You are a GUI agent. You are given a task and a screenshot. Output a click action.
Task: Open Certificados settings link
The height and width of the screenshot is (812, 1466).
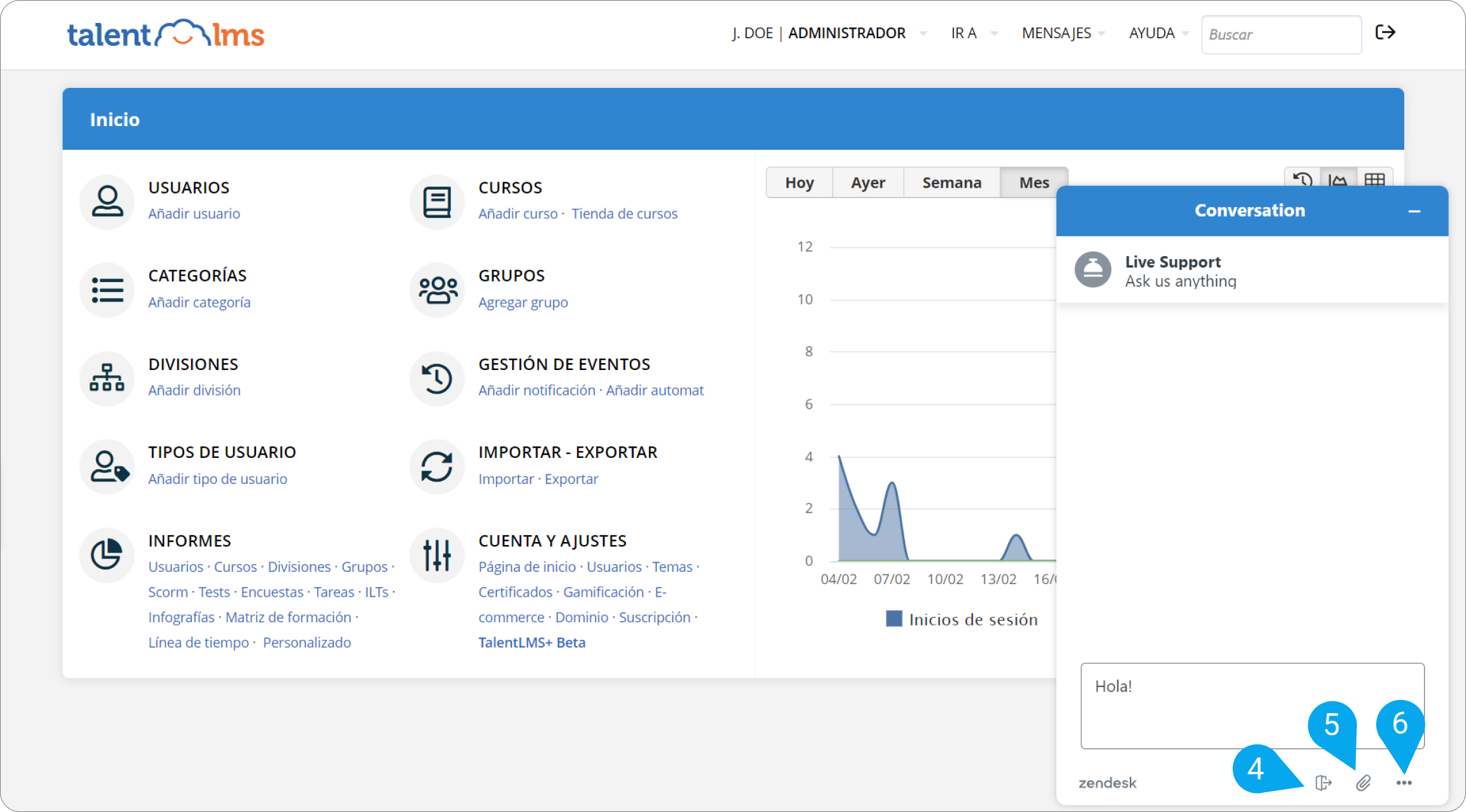[516, 592]
